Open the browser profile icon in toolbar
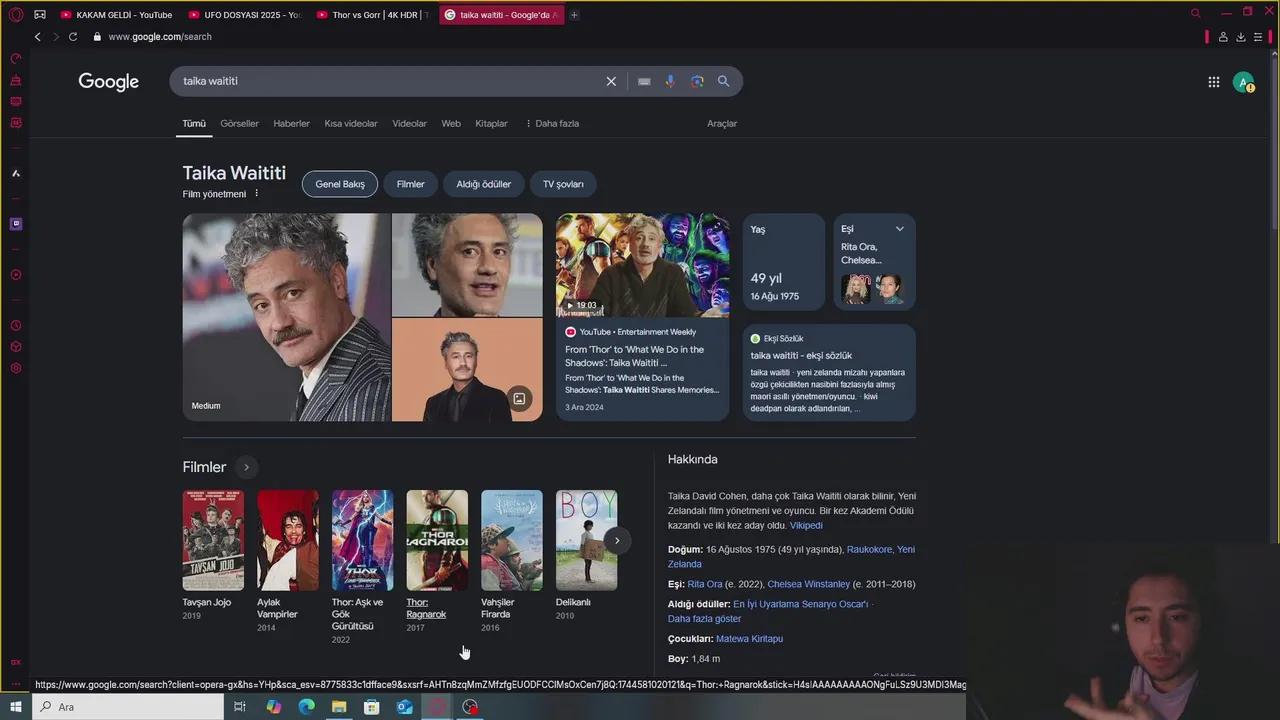 tap(1223, 37)
